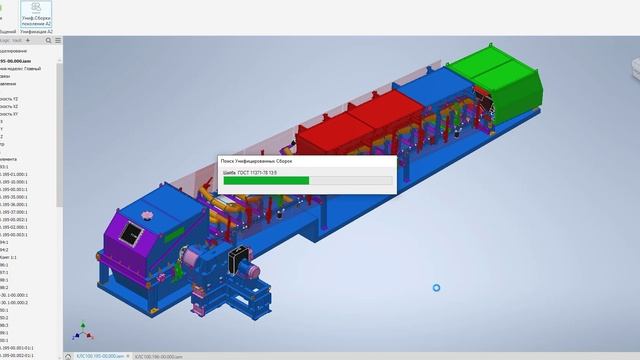Select the XY plane in browser tree
The height and width of the screenshot is (360, 640).
tap(9, 114)
